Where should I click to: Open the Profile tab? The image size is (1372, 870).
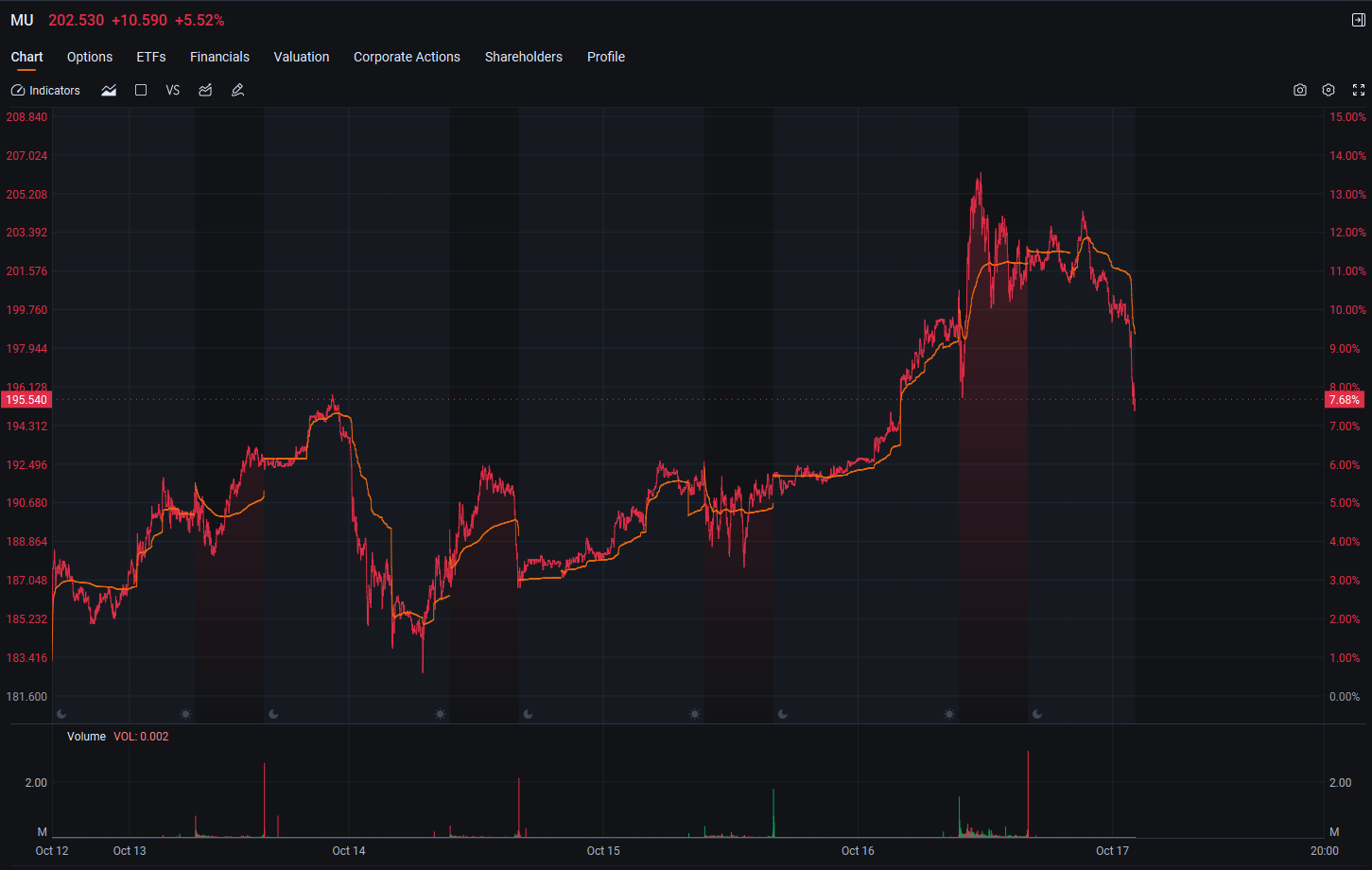[606, 57]
